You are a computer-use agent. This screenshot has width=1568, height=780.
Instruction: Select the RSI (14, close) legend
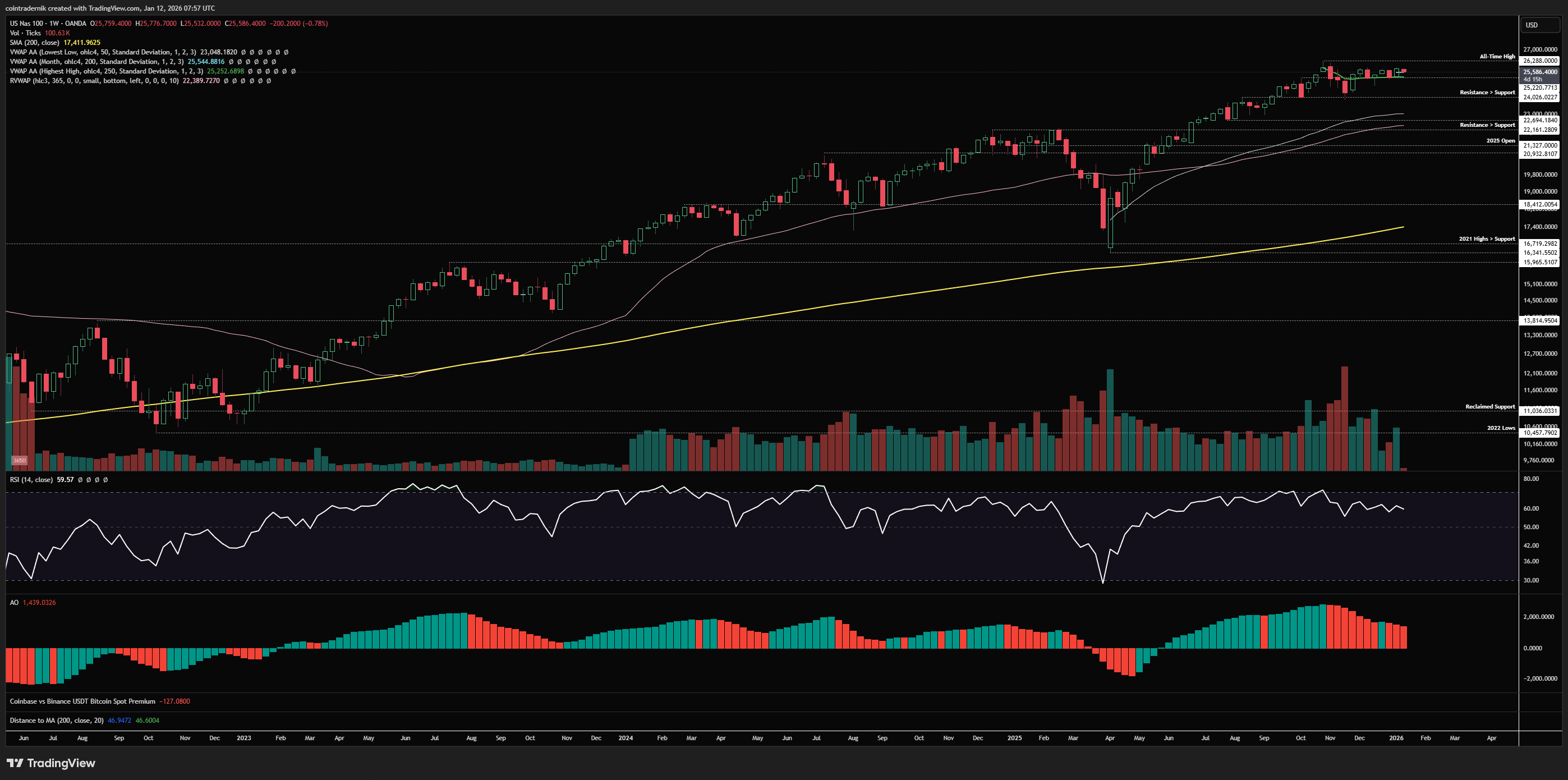tap(31, 480)
